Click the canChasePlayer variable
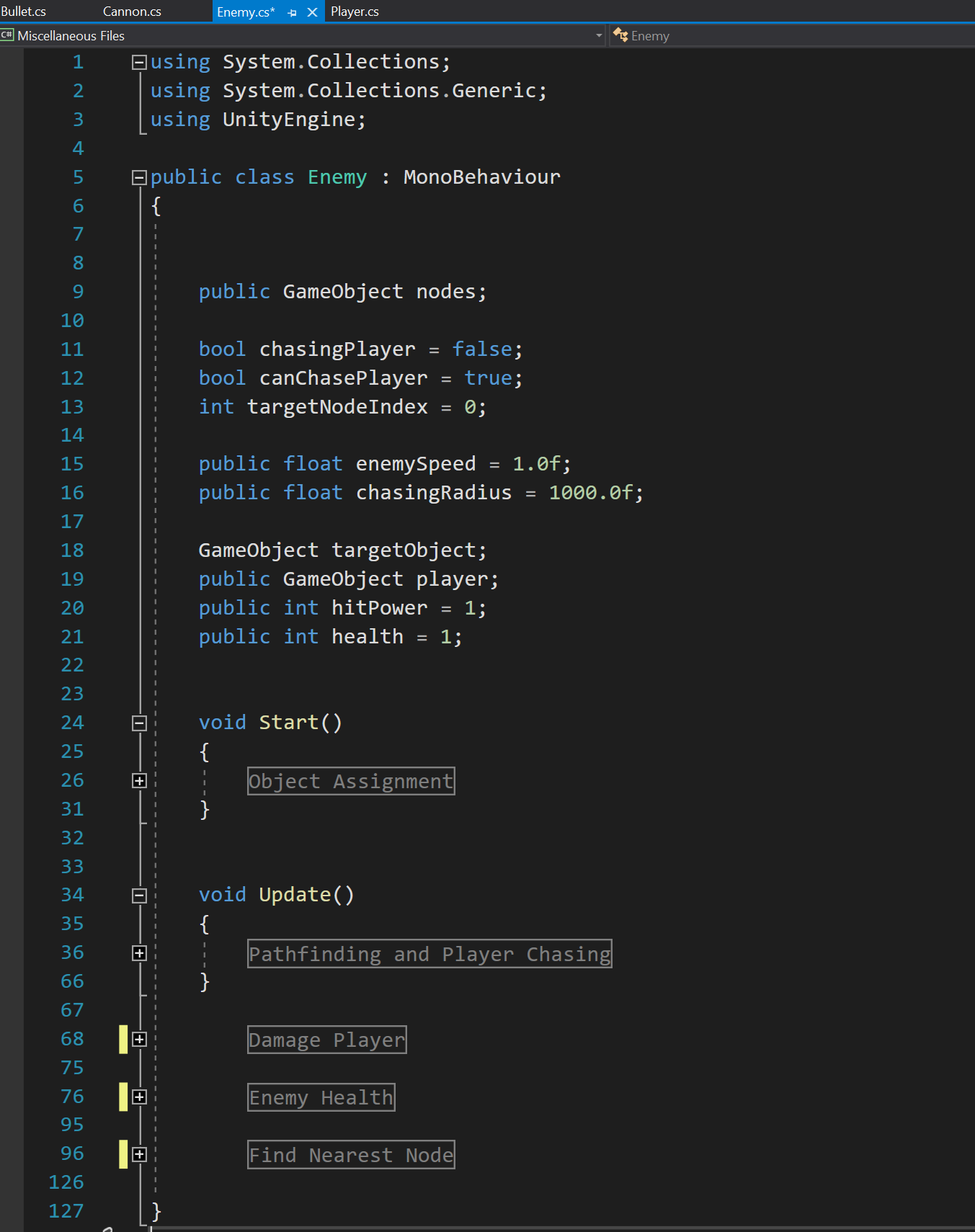975x1232 pixels. tap(343, 378)
